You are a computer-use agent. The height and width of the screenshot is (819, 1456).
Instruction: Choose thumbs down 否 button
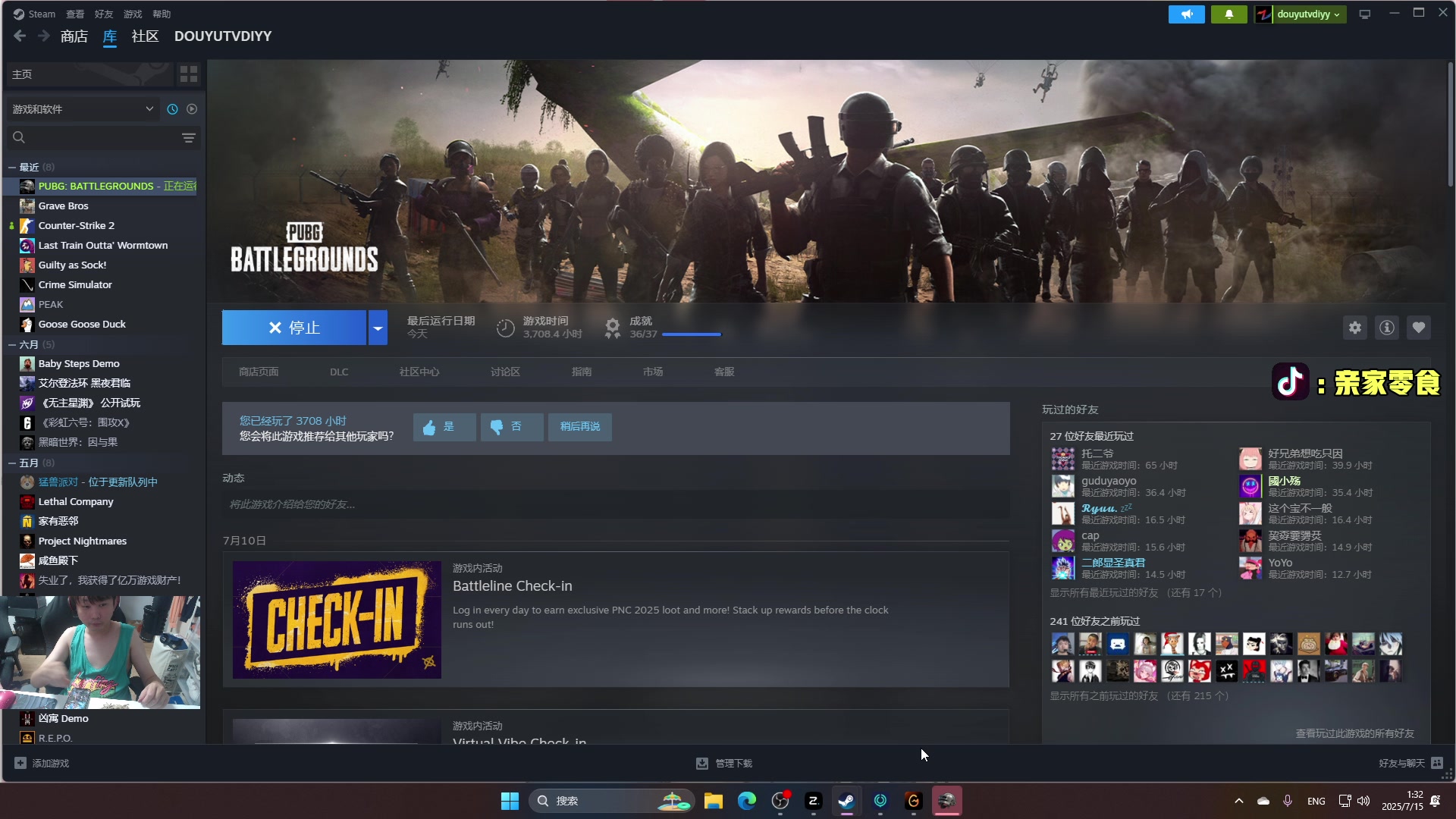tap(512, 427)
